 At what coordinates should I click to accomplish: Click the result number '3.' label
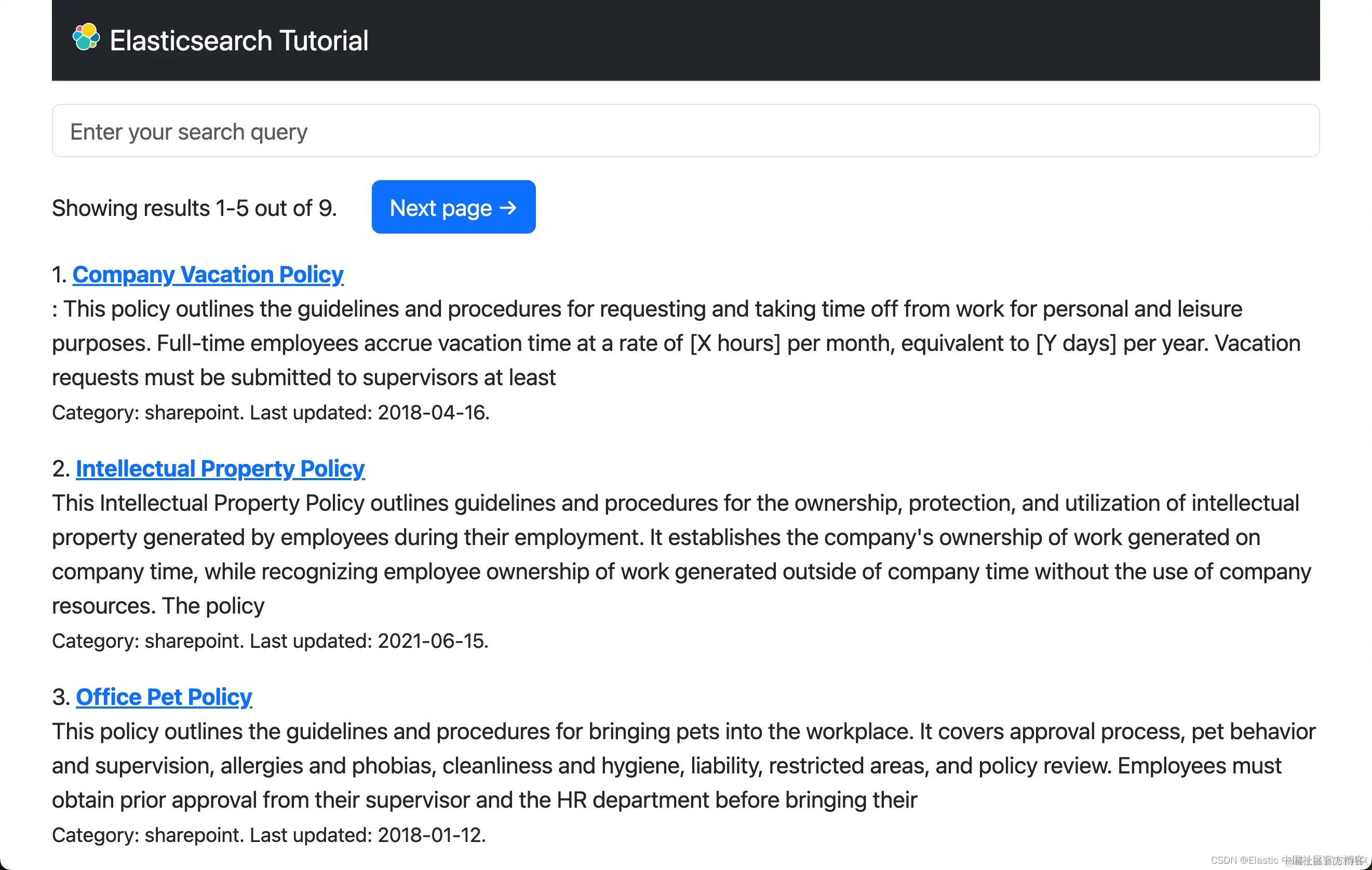(61, 698)
